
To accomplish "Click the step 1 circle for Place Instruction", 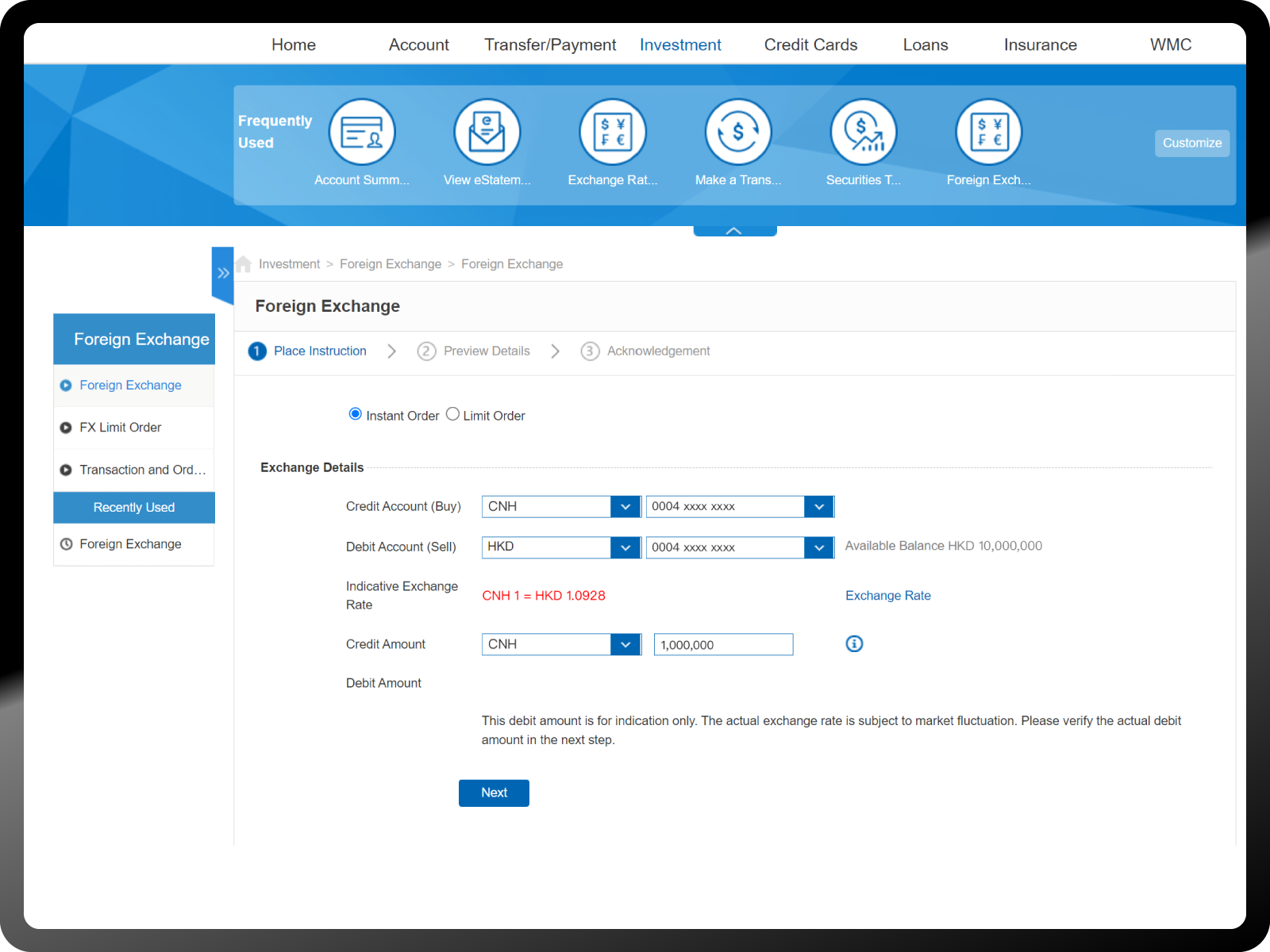I will coord(257,351).
